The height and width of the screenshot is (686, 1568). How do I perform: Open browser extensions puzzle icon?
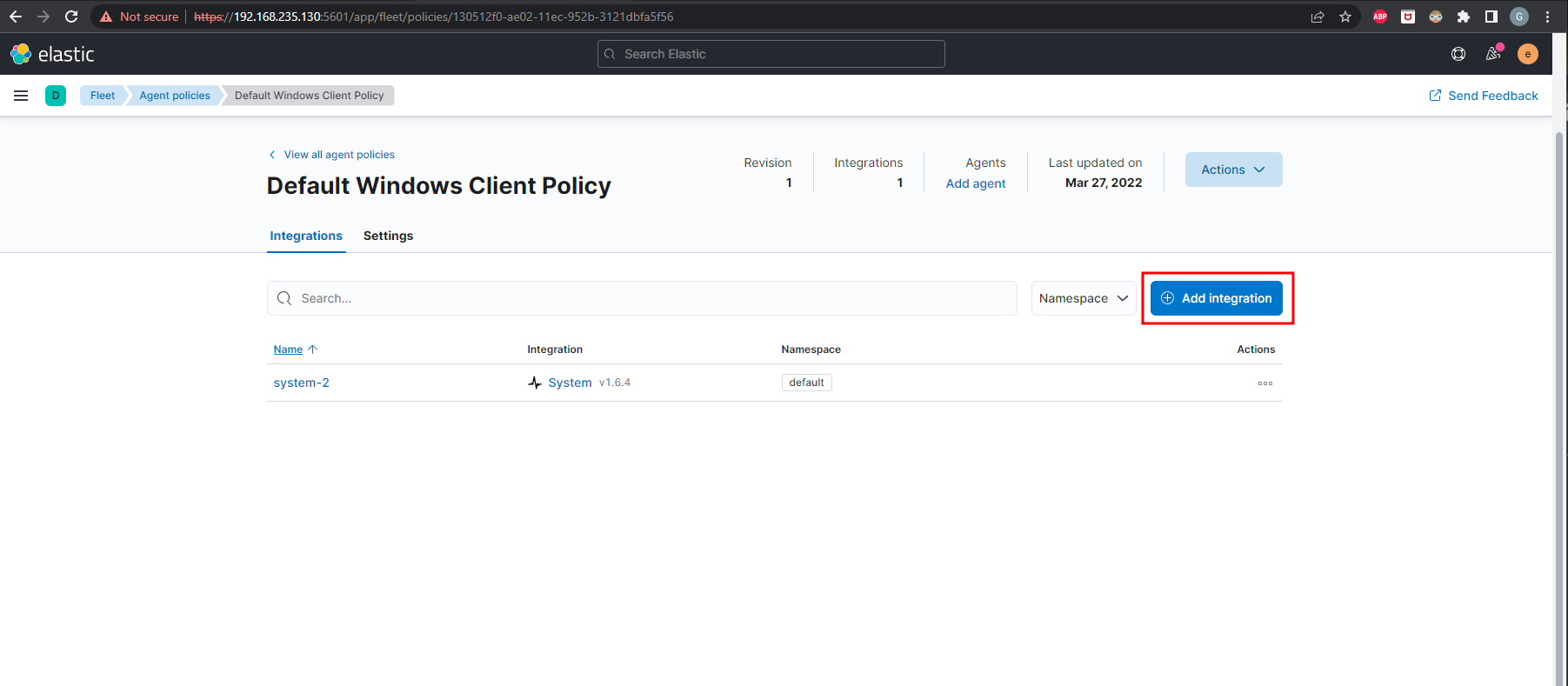(x=1464, y=17)
